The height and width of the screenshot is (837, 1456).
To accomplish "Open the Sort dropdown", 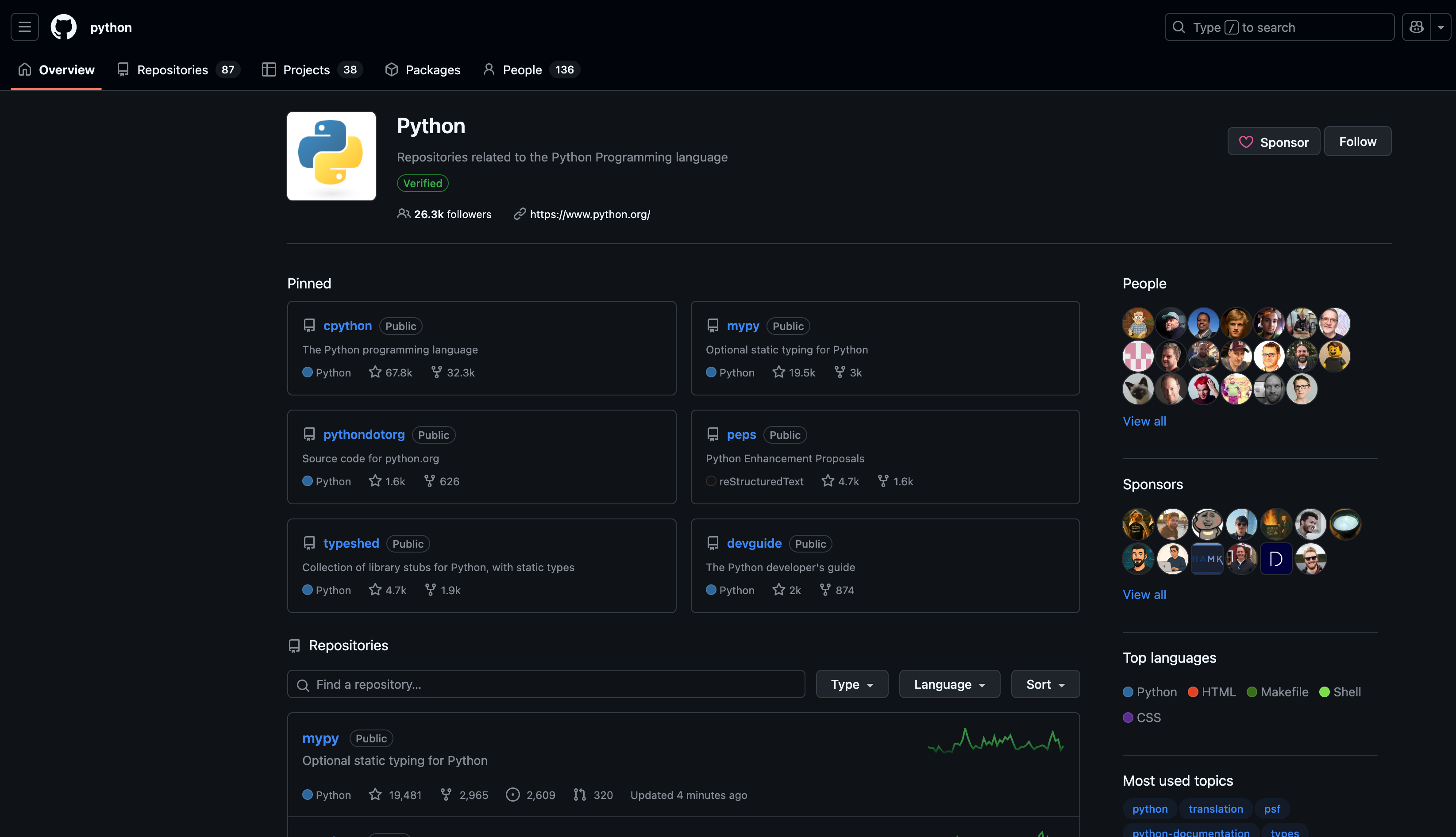I will tap(1045, 684).
